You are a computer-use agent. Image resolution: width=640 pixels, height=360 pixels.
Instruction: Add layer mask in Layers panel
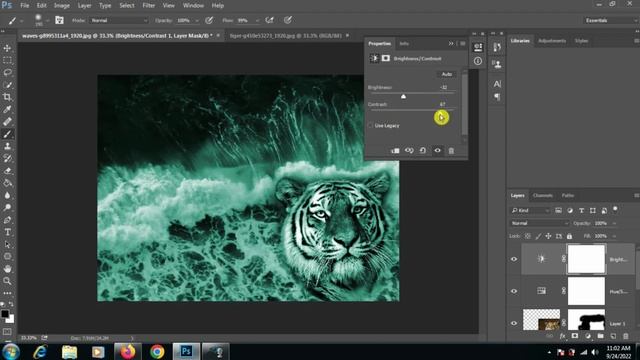(x=575, y=336)
